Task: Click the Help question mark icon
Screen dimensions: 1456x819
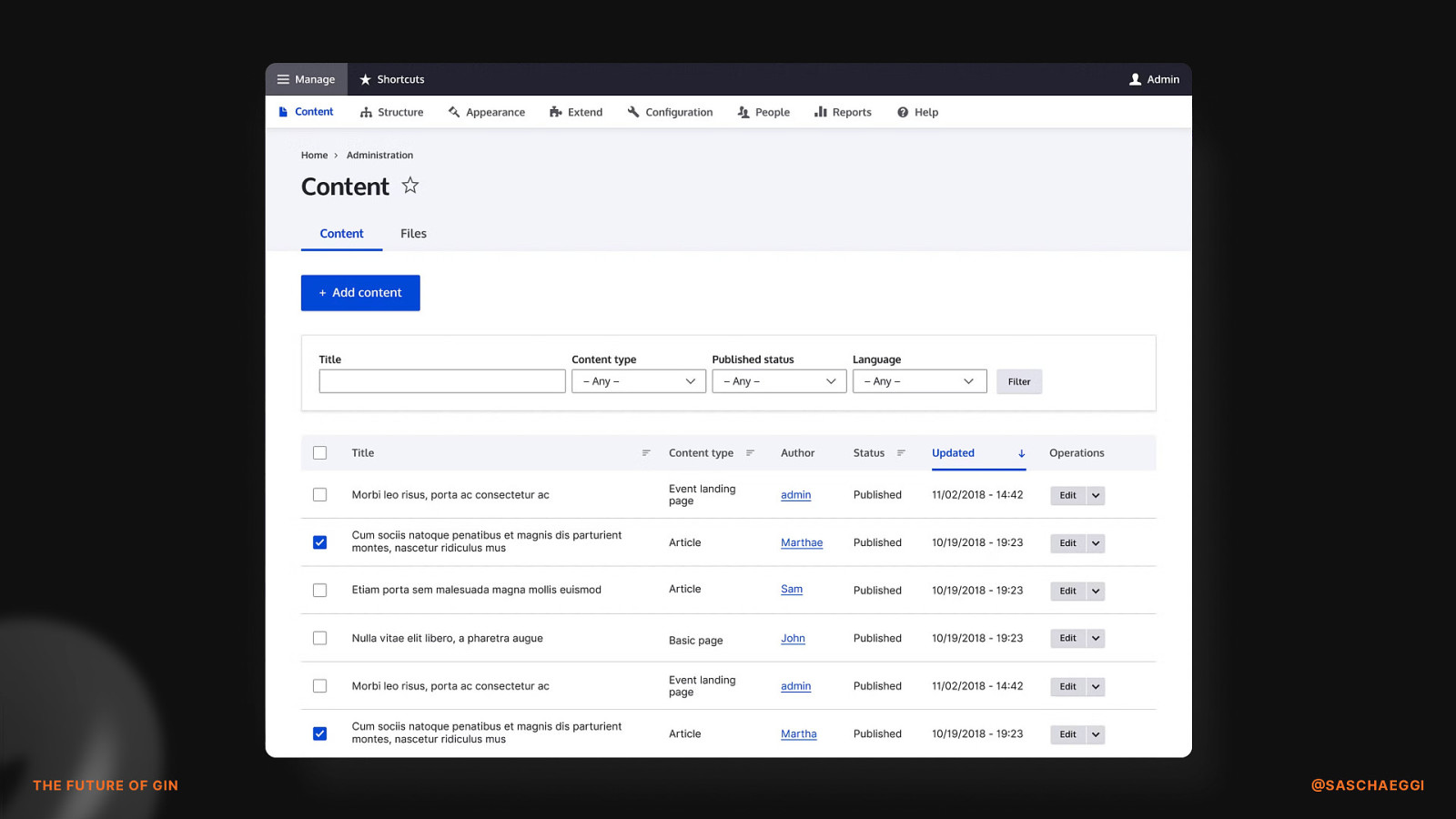Action: pyautogui.click(x=903, y=112)
